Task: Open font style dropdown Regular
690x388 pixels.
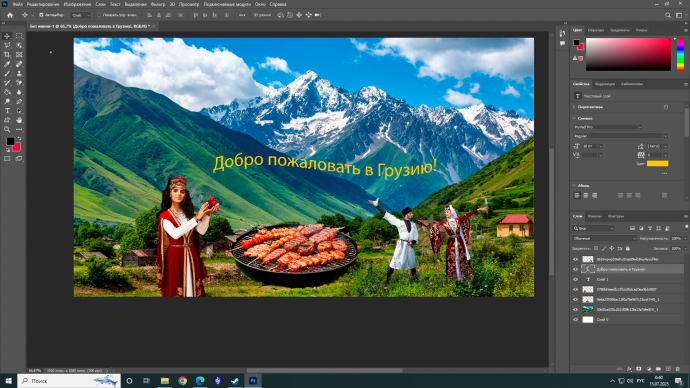Action: tap(665, 136)
